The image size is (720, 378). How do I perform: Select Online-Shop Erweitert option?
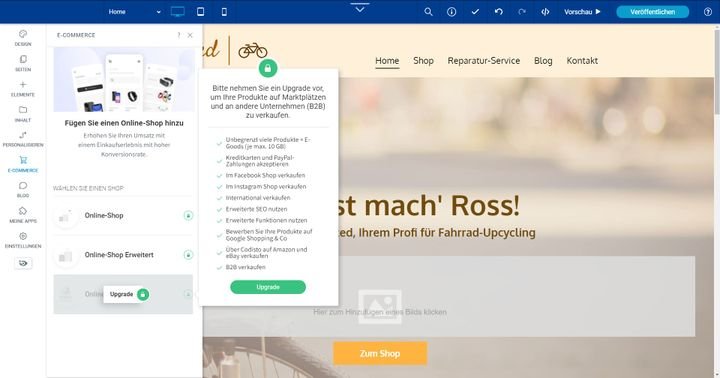point(123,255)
